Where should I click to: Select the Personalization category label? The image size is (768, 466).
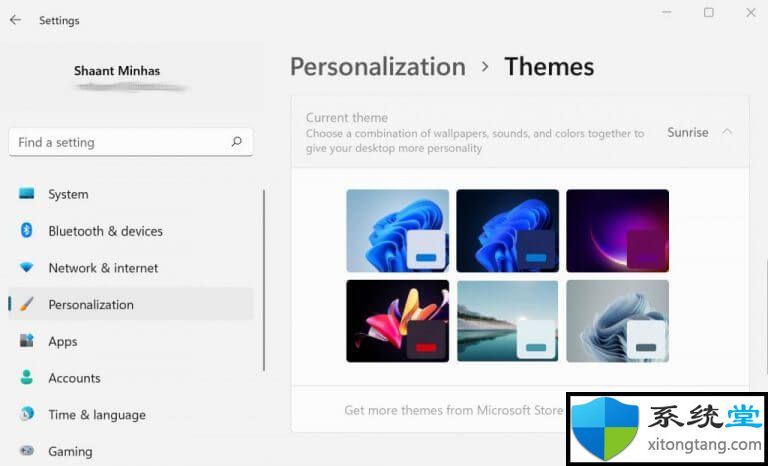pyautogui.click(x=91, y=305)
